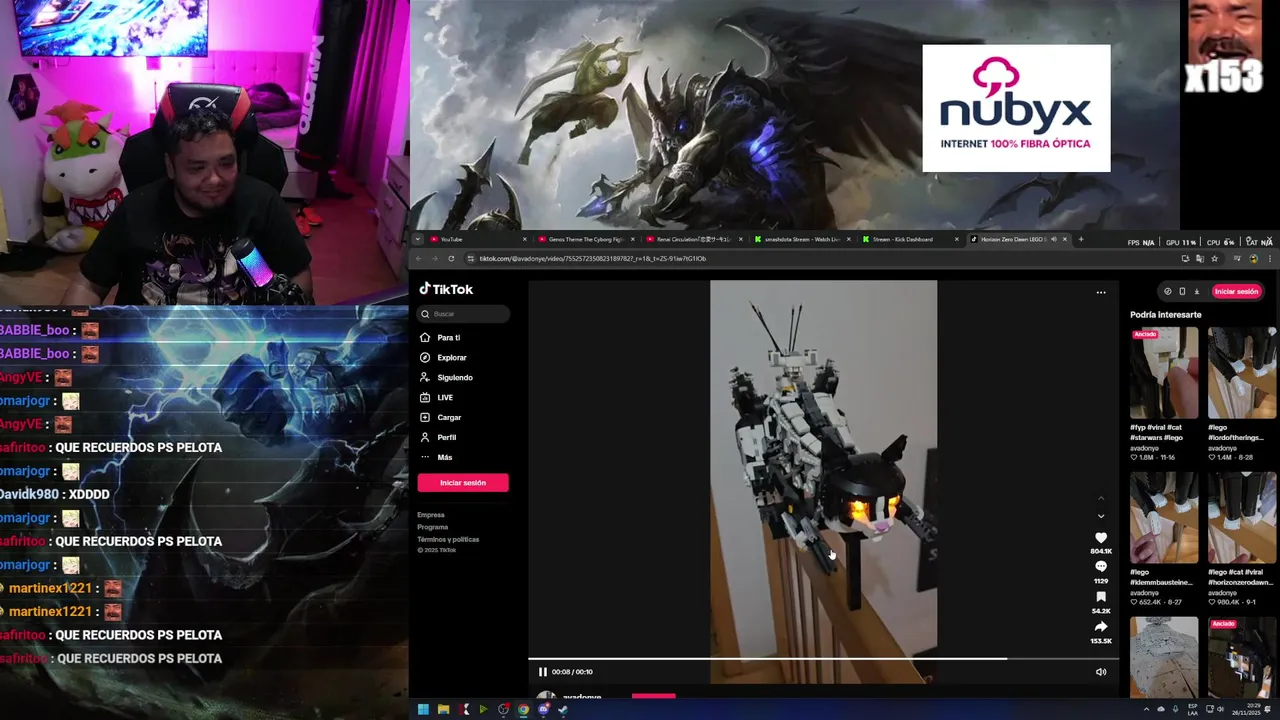Open the Windows Start menu
1280x720 pixels.
(x=423, y=710)
